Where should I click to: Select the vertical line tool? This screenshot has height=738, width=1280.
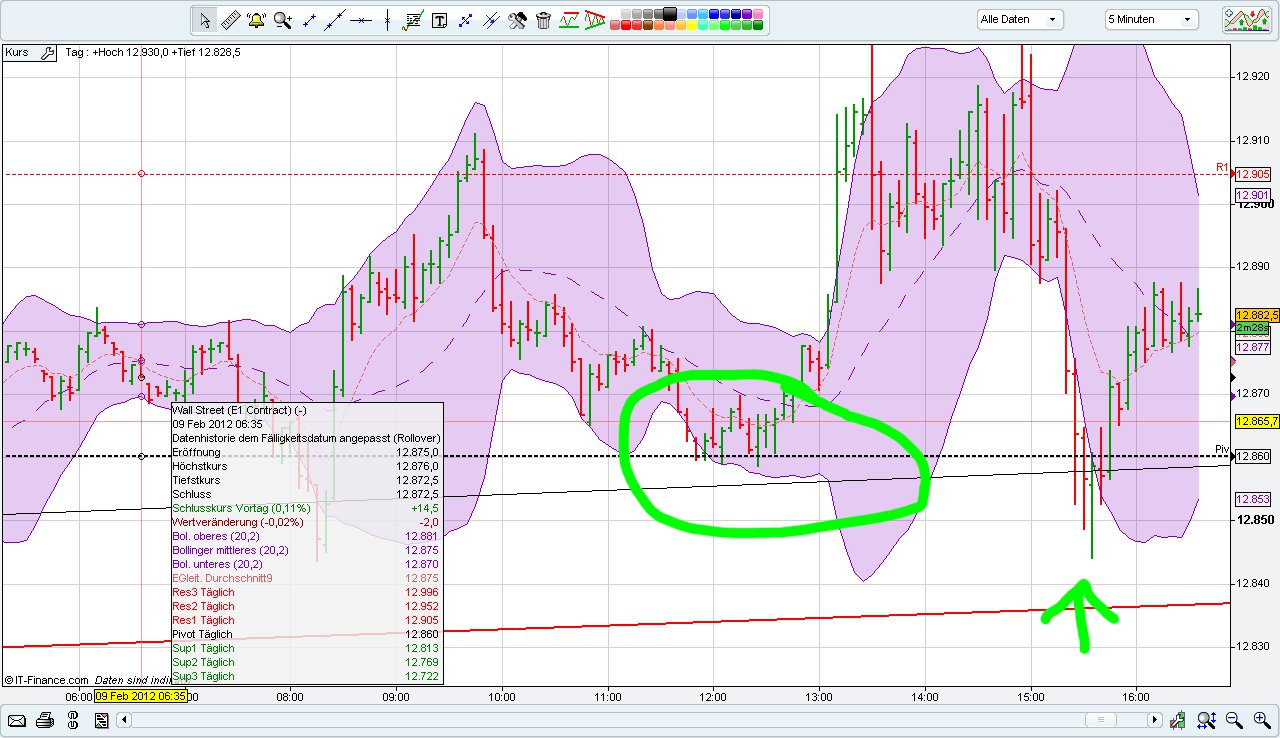pos(387,19)
